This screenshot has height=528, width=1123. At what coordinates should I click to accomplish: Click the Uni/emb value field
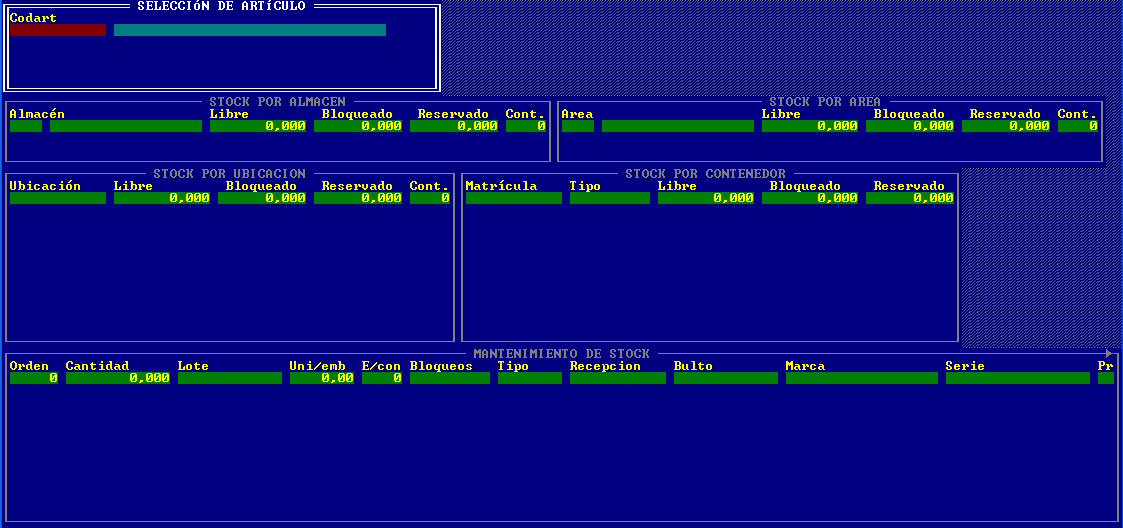[x=321, y=378]
